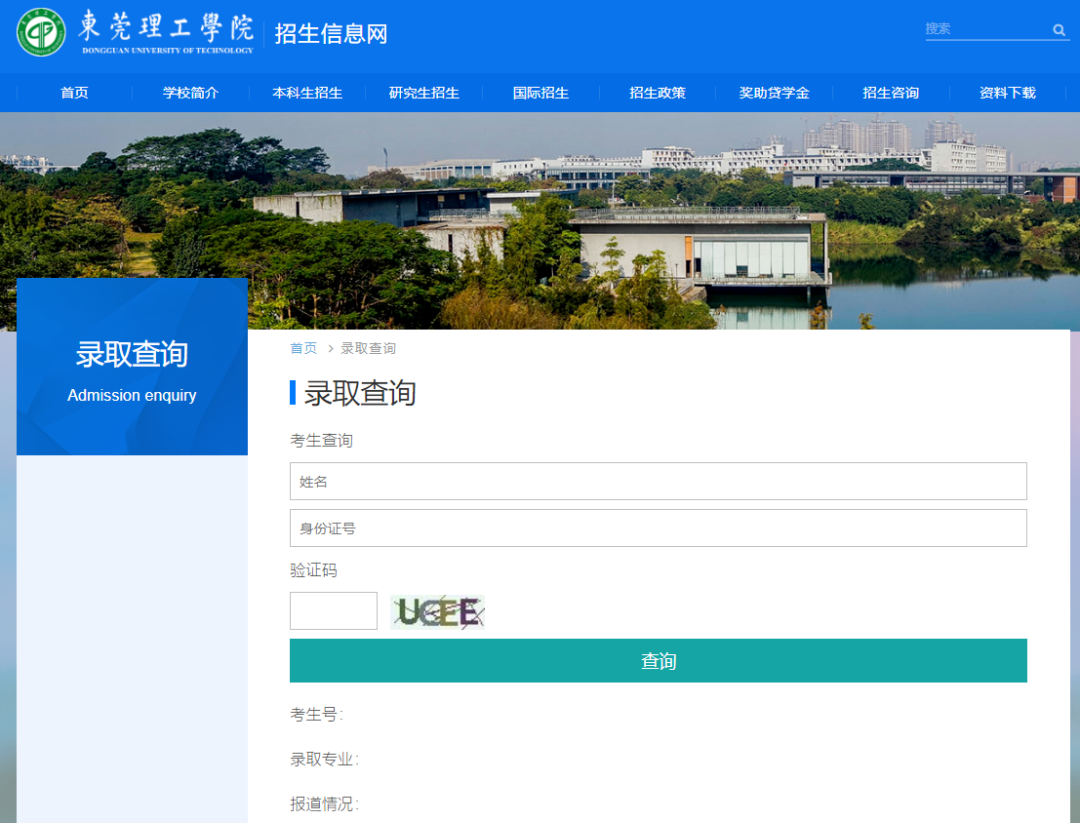This screenshot has height=823, width=1080.
Task: Open the 本科生招生 section
Action: (307, 92)
